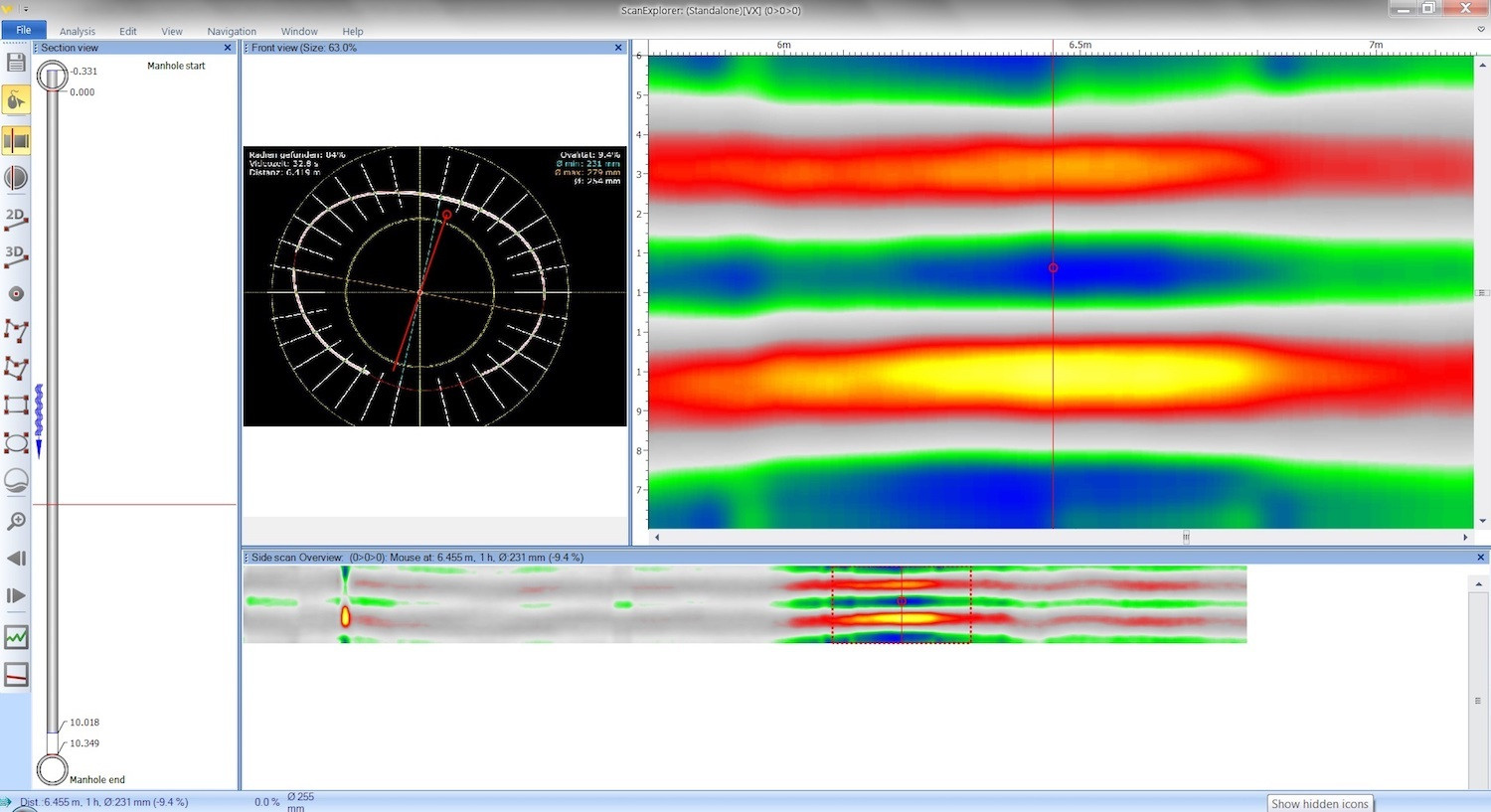Expand the ribbon chevron at top right

tap(1481, 30)
